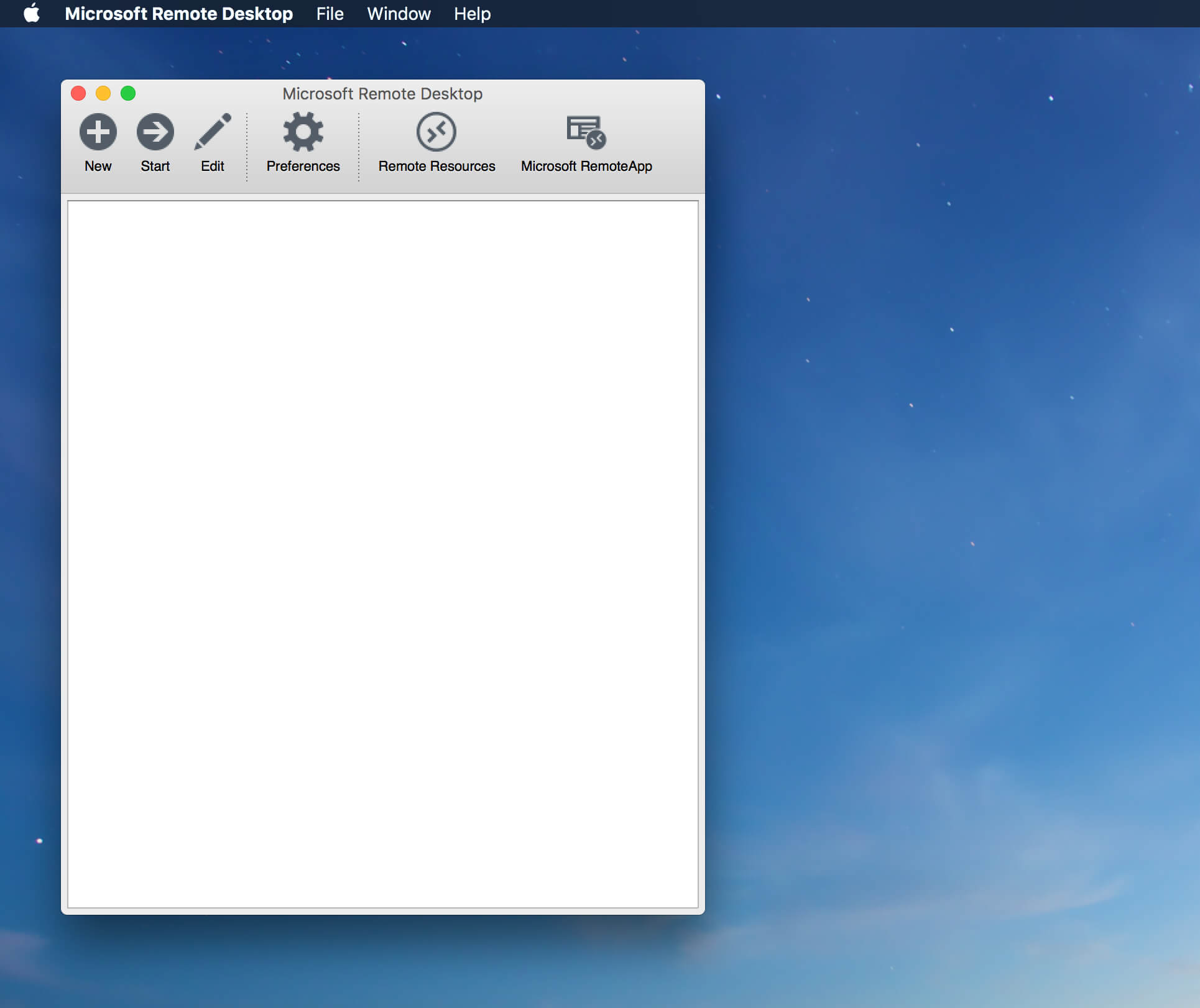Select the Edit pencil icon
This screenshot has height=1008, width=1200.
(x=213, y=132)
